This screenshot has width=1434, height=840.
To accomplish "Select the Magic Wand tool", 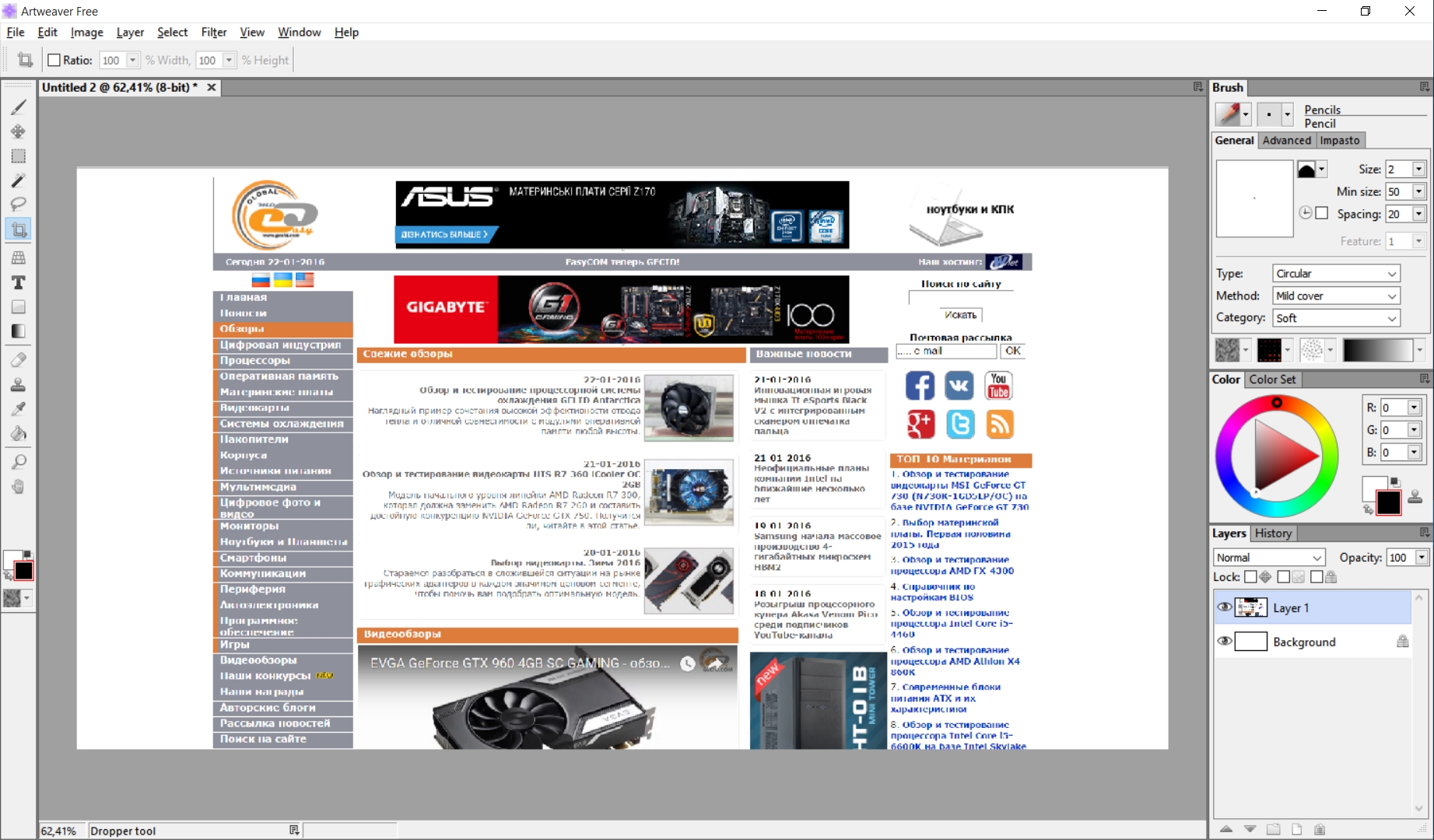I will pos(18,180).
